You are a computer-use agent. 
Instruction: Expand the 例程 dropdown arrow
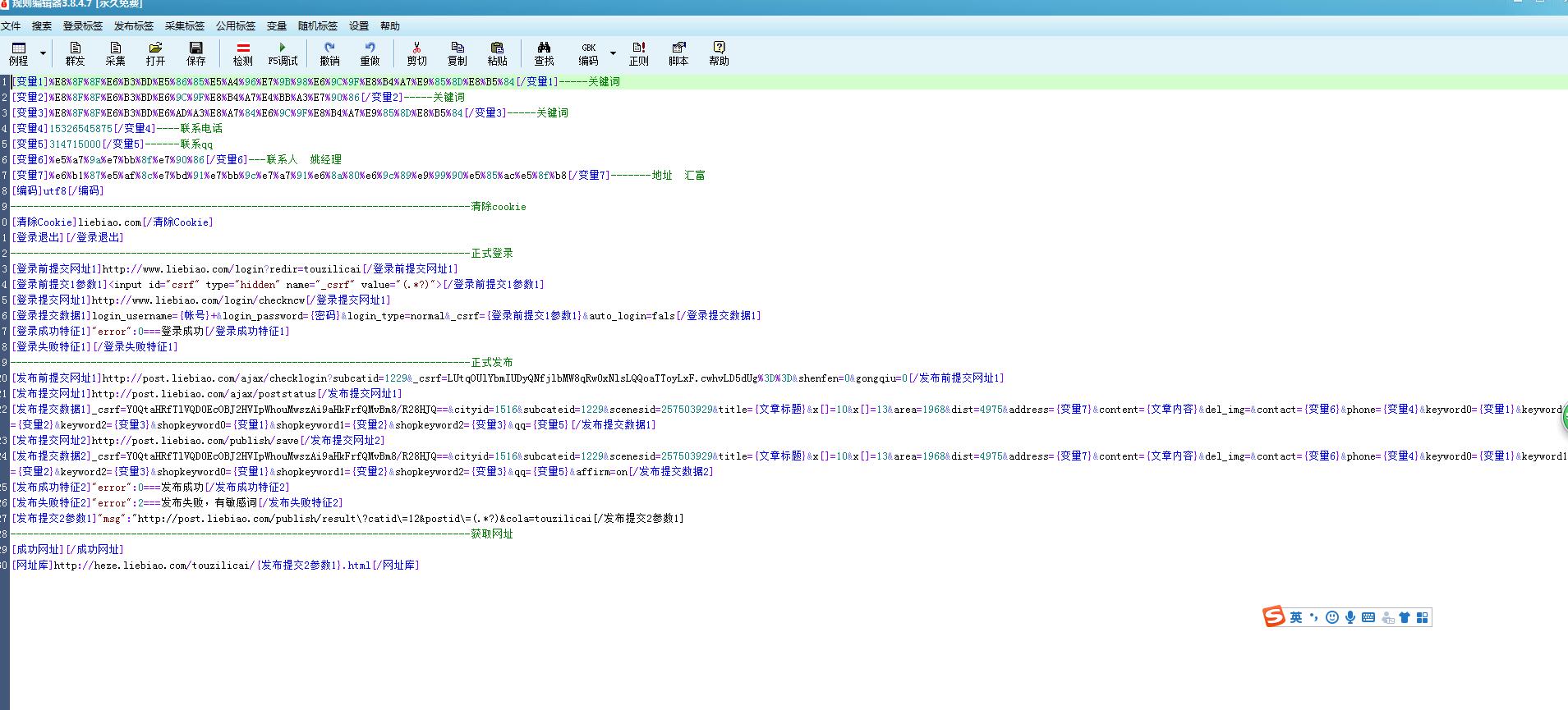pyautogui.click(x=43, y=53)
